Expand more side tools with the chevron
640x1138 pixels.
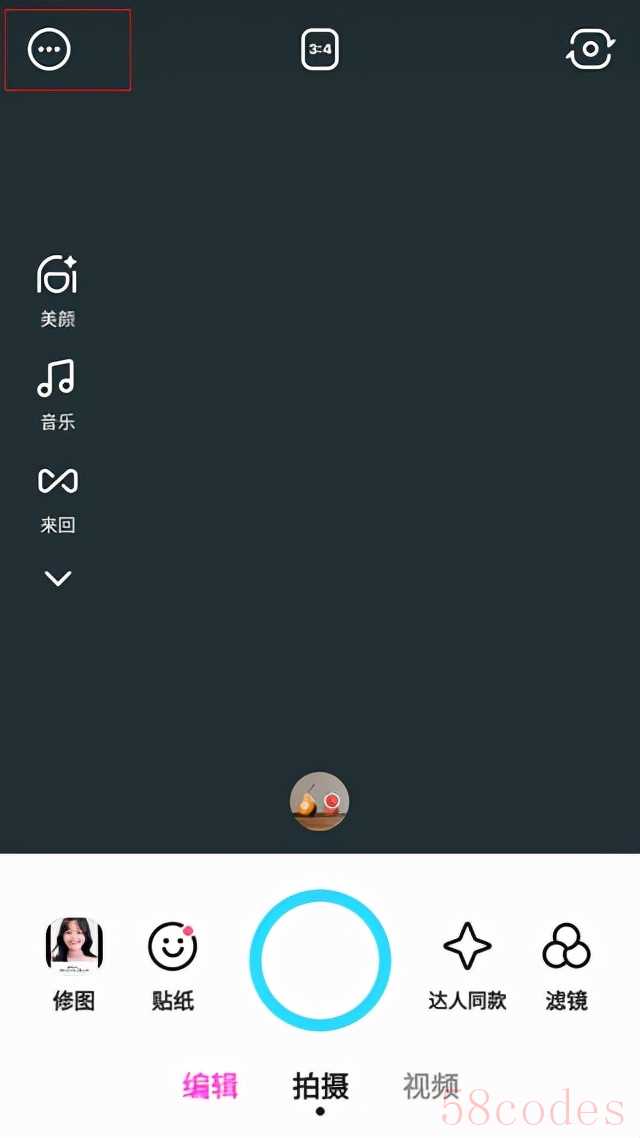(x=57, y=578)
